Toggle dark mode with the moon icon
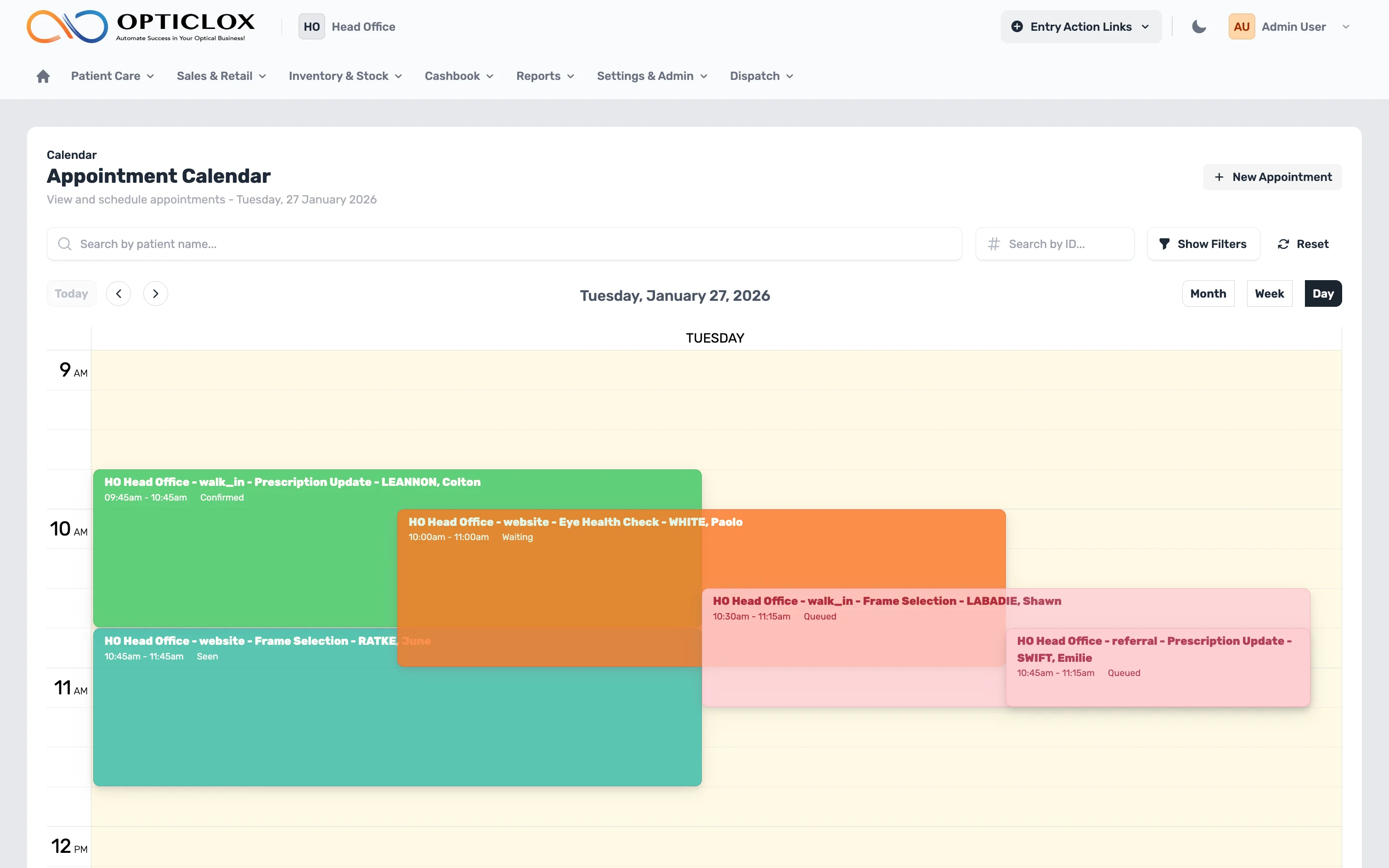 point(1198,27)
